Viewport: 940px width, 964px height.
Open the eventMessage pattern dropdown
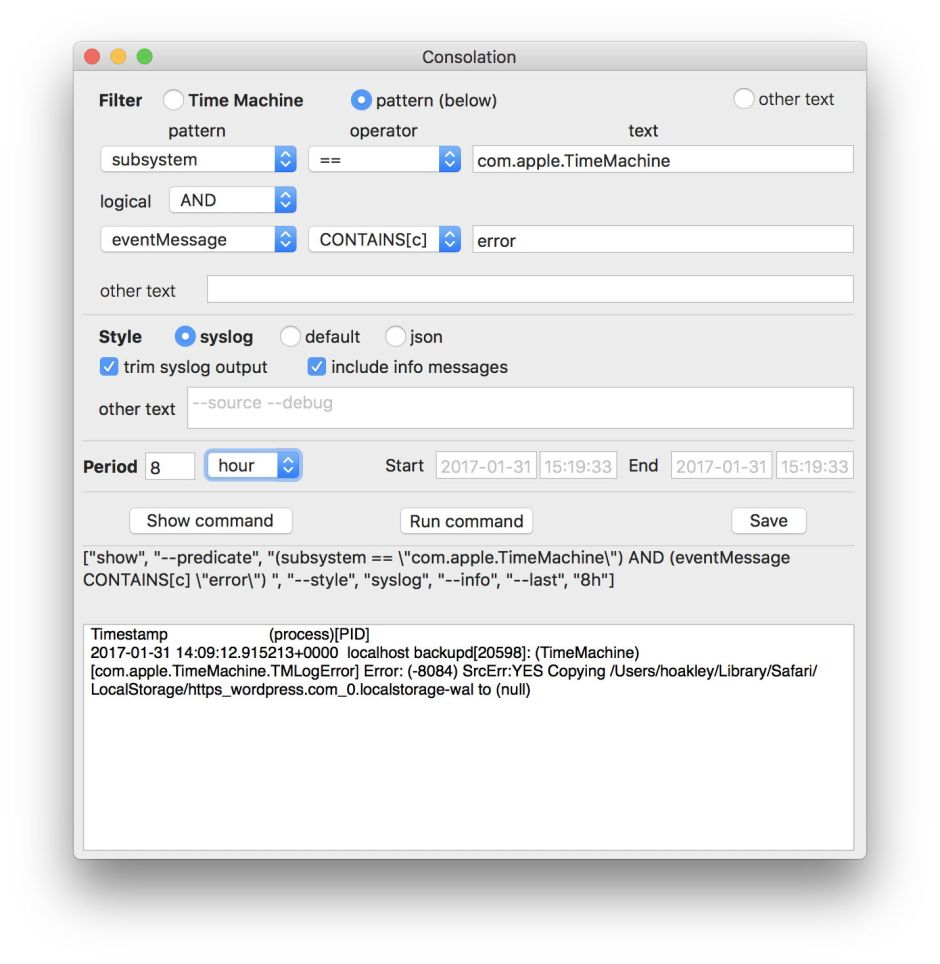coord(198,240)
